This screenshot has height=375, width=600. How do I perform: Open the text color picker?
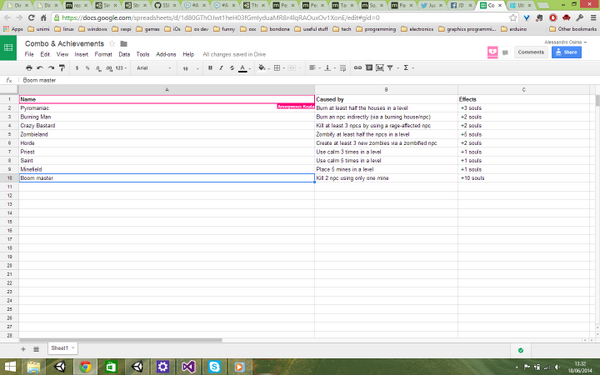(244, 68)
